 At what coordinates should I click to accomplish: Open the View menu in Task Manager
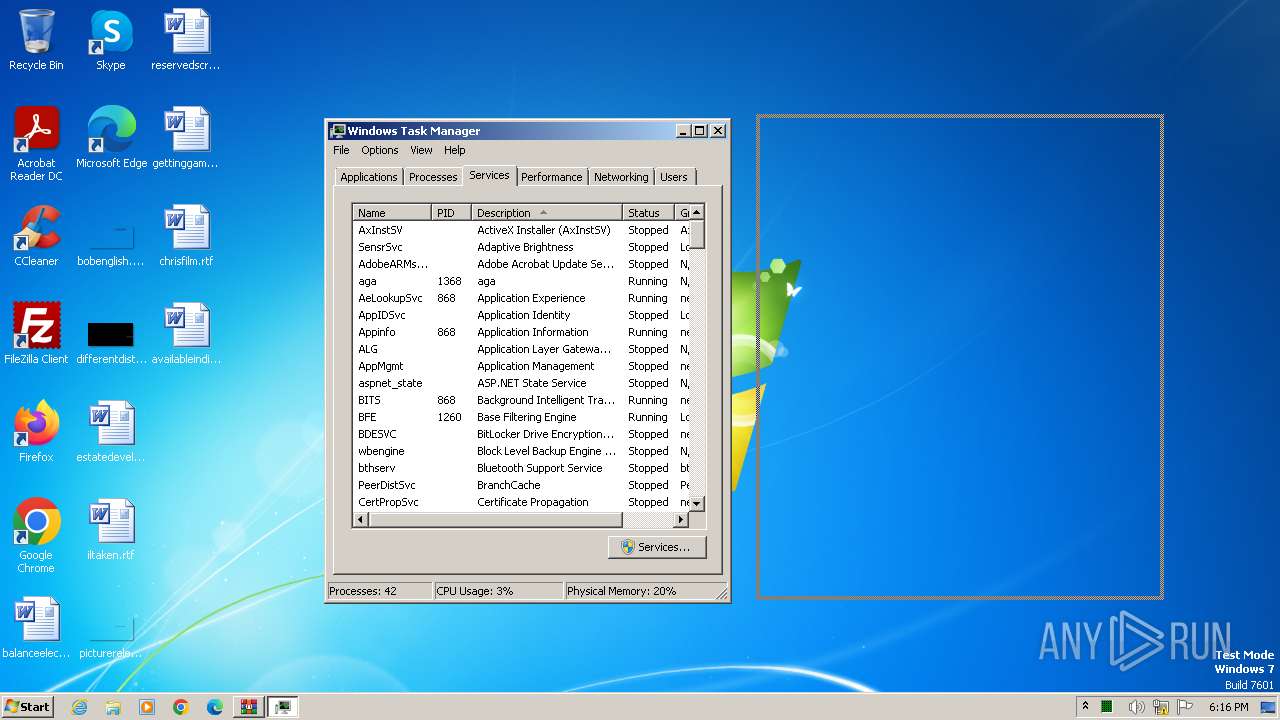421,150
